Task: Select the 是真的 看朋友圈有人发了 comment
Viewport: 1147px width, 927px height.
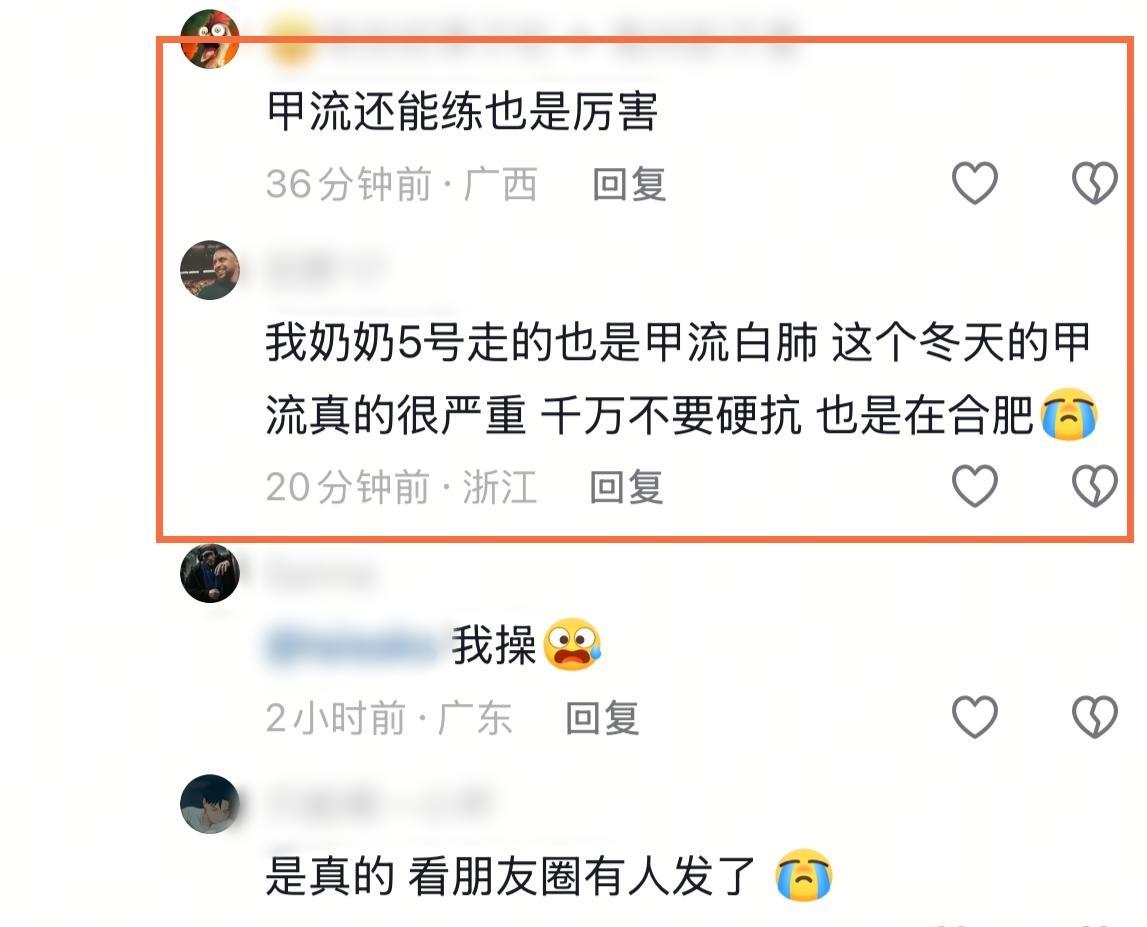Action: click(x=549, y=876)
